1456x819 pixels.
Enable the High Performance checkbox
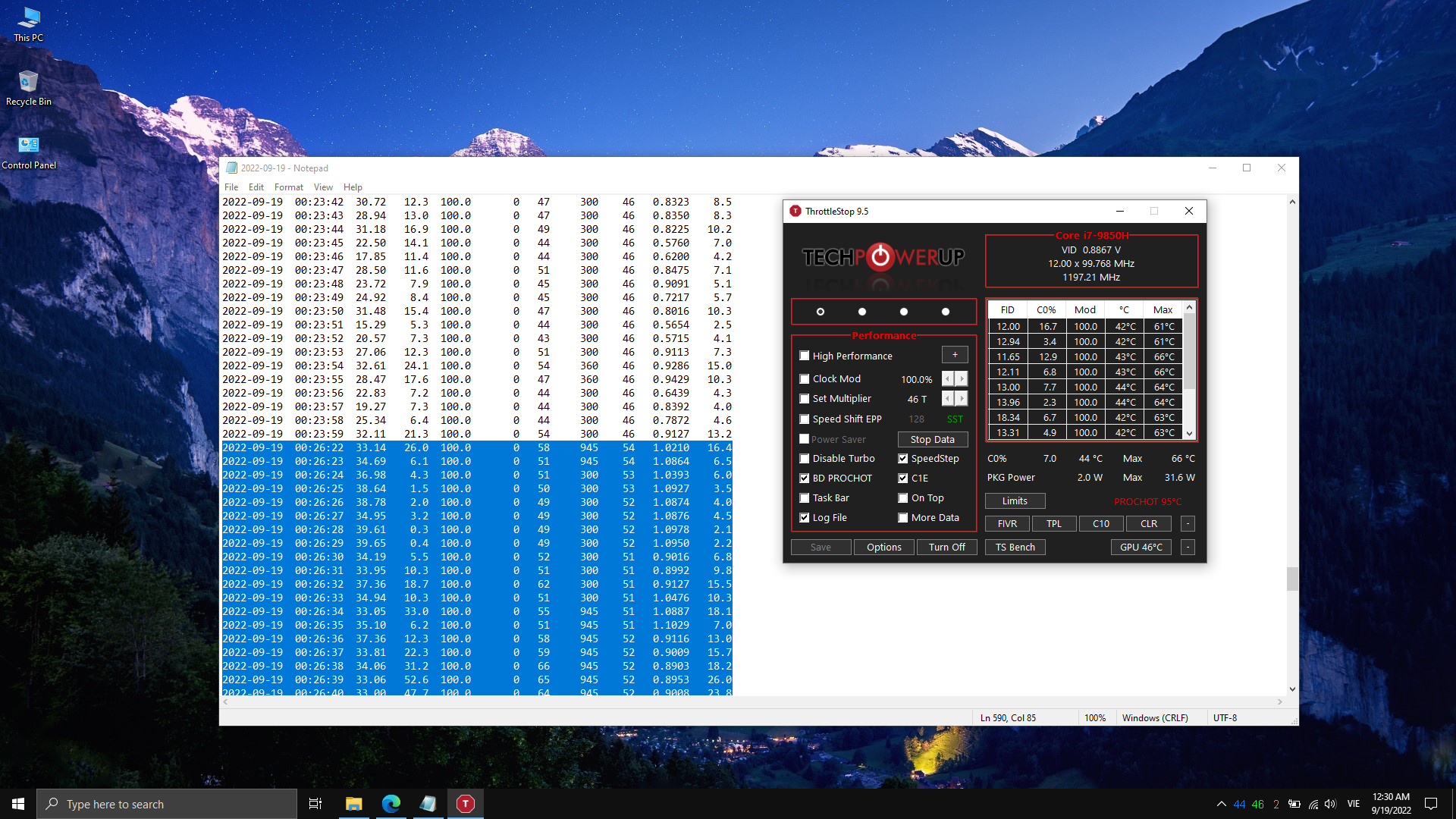pos(805,356)
